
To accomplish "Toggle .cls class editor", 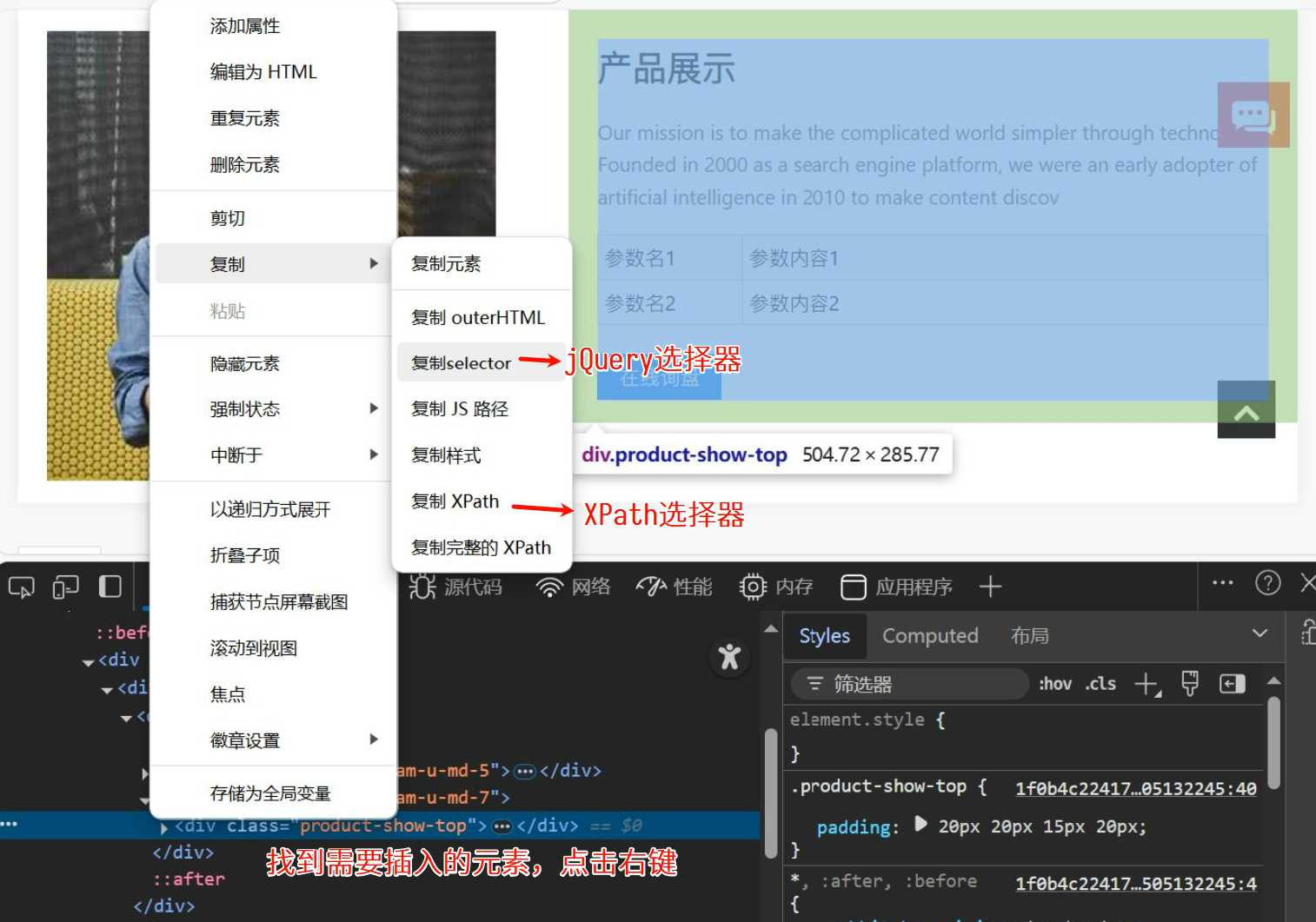I will coord(1100,684).
